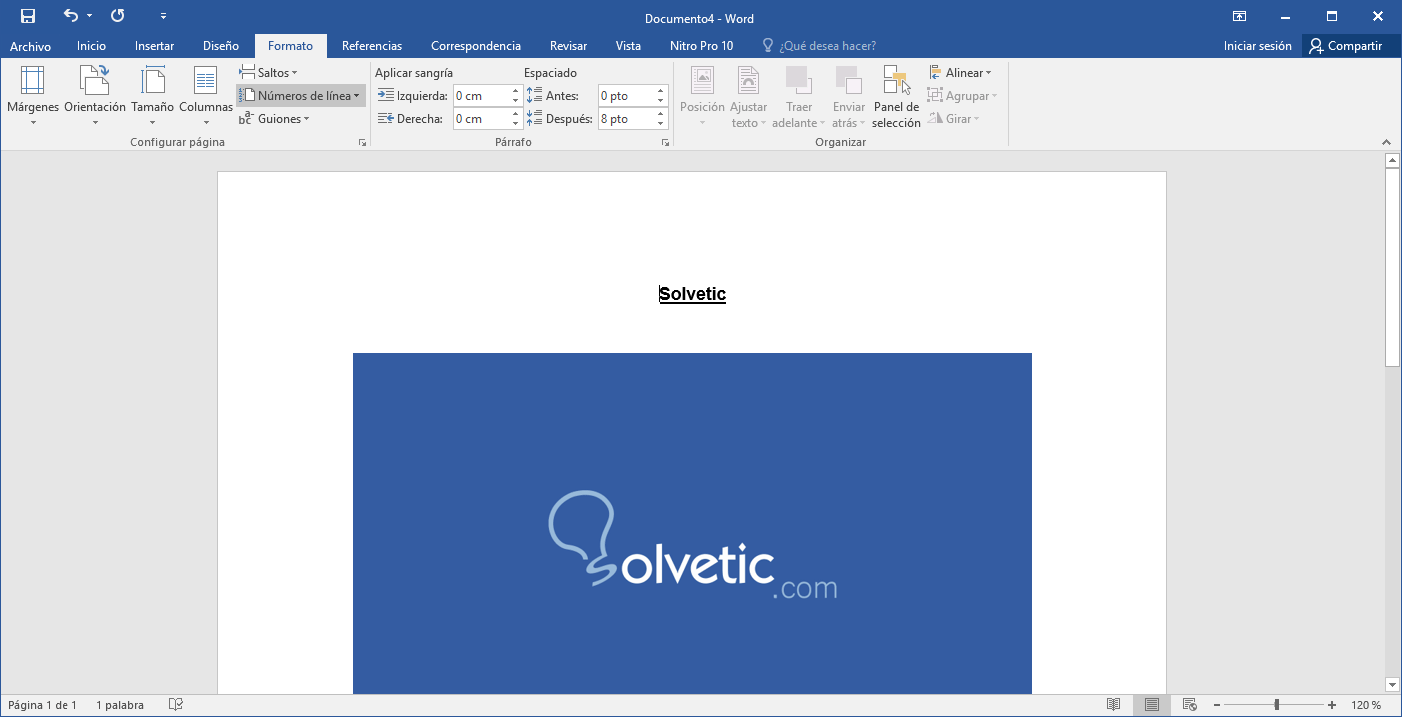Click the zoom out minus button
This screenshot has height=717, width=1402.
pos(1217,705)
